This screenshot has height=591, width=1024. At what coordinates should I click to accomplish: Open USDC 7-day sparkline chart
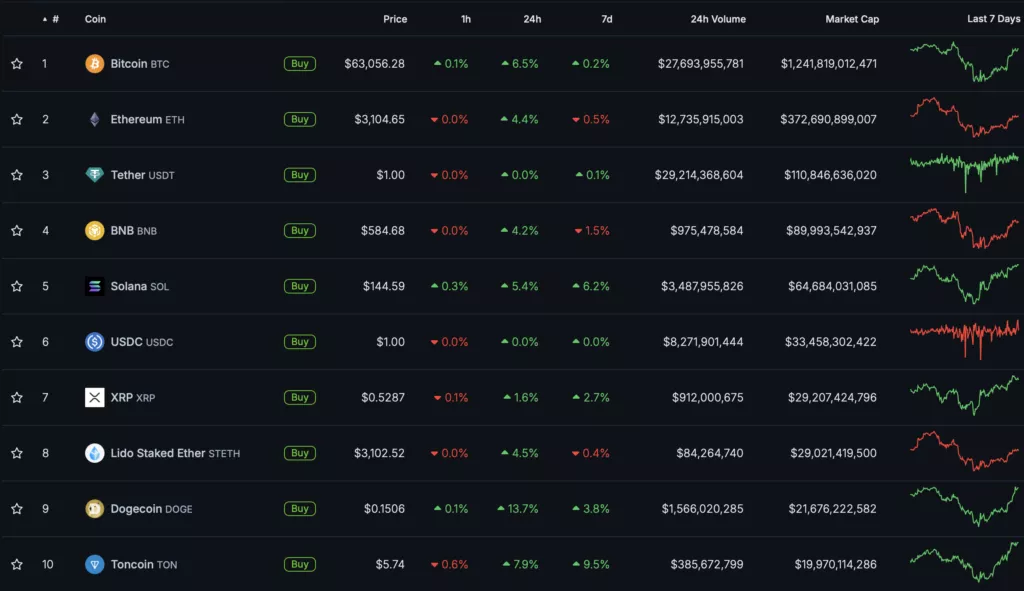tap(964, 340)
